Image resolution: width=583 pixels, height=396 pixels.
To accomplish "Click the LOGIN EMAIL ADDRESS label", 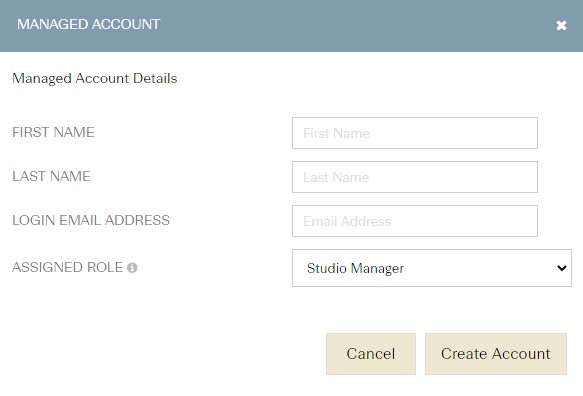I will tap(91, 220).
